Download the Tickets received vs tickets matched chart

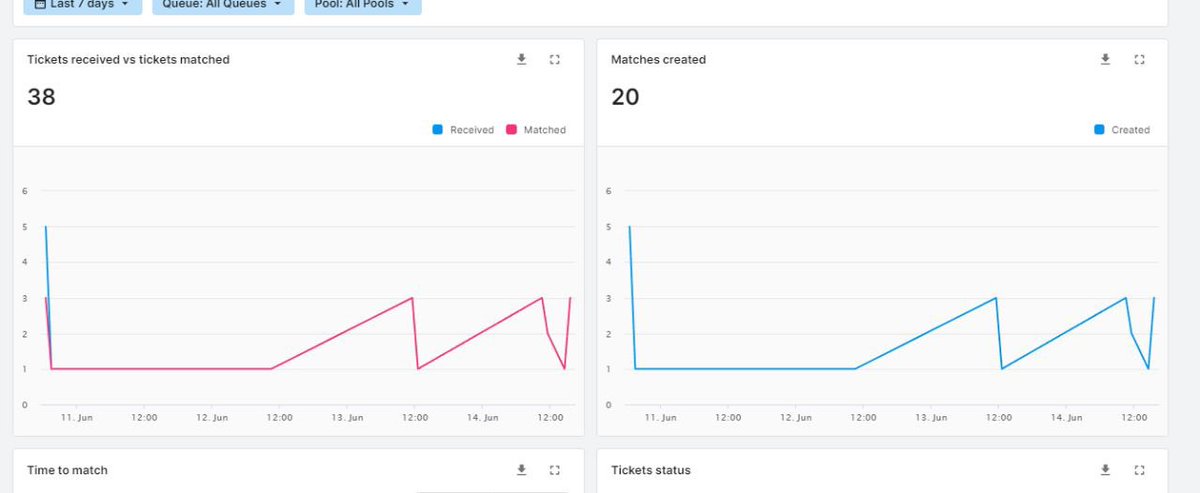pos(521,60)
